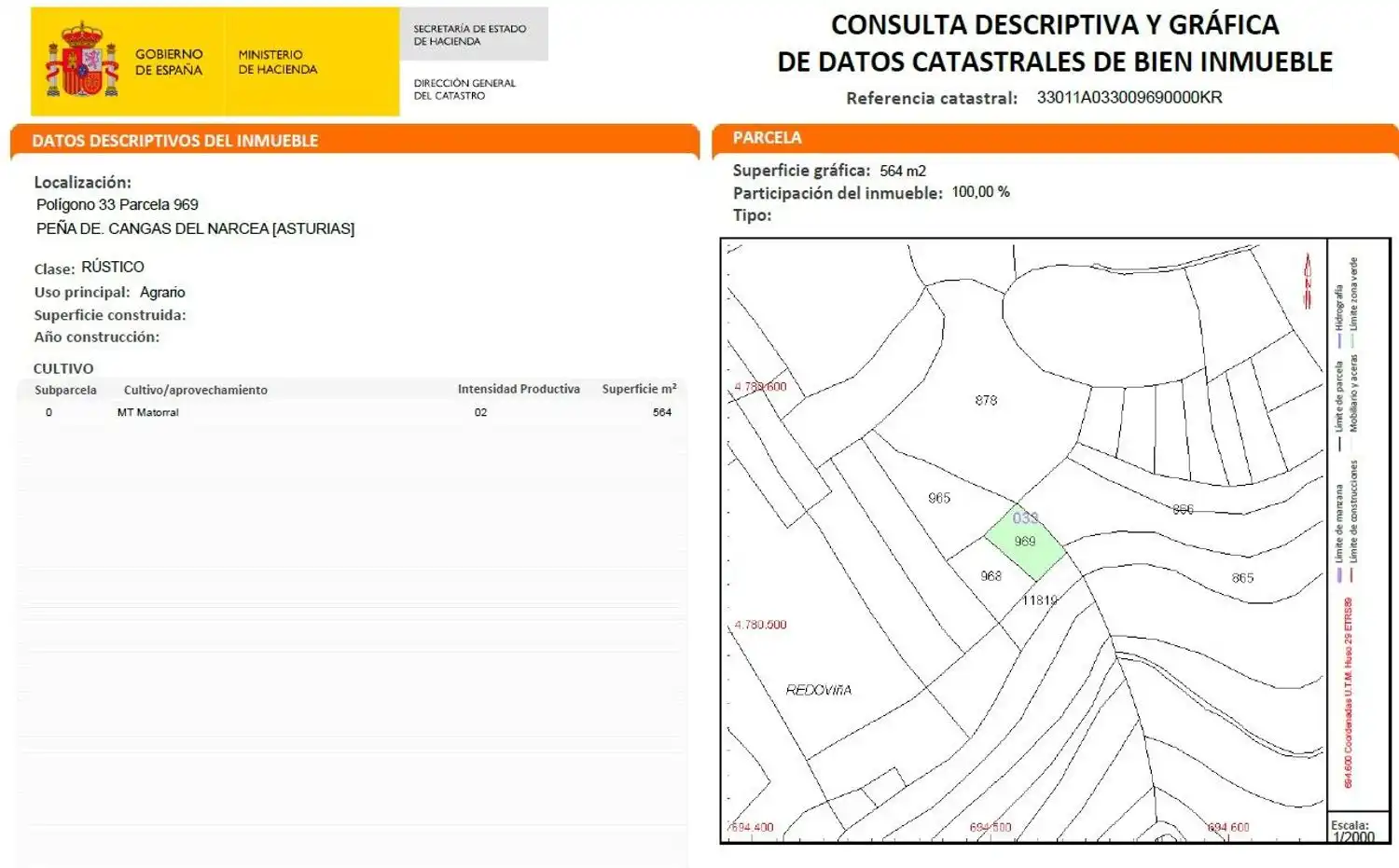
Task: Click 'SECRETARÍA DE ESTADO DE HACIENDA' label
Action: tap(469, 35)
